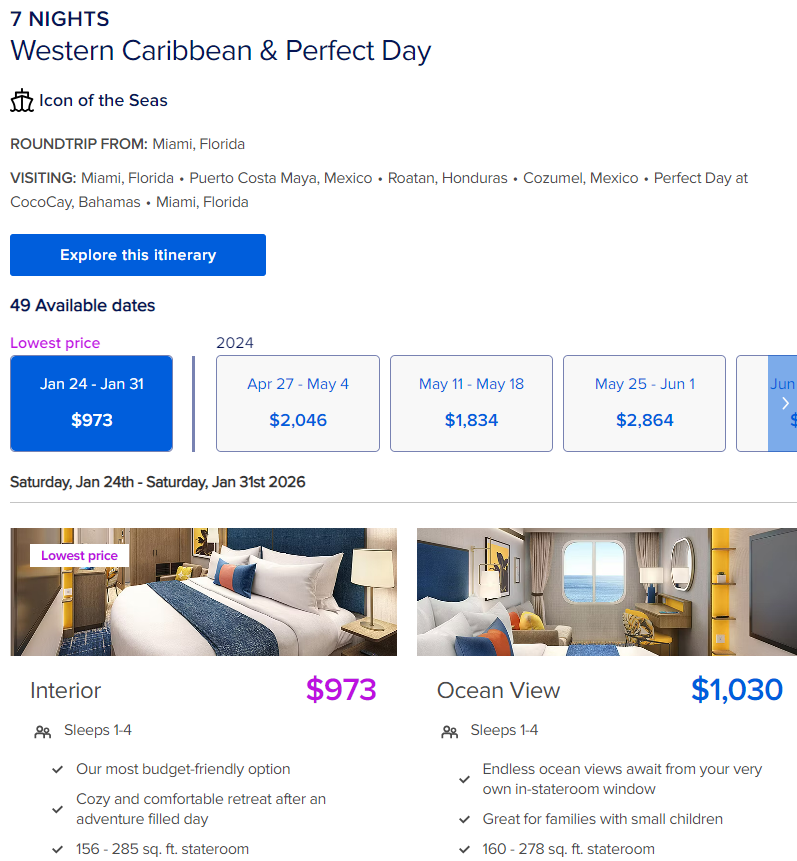The width and height of the screenshot is (797, 861).
Task: Click the Icon of the Seas ship name
Action: coord(103,100)
